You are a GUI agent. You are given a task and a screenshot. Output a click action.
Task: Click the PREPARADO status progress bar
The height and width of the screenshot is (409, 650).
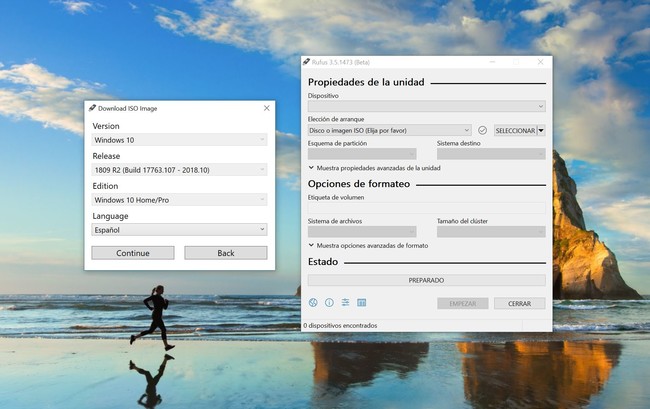[x=427, y=280]
